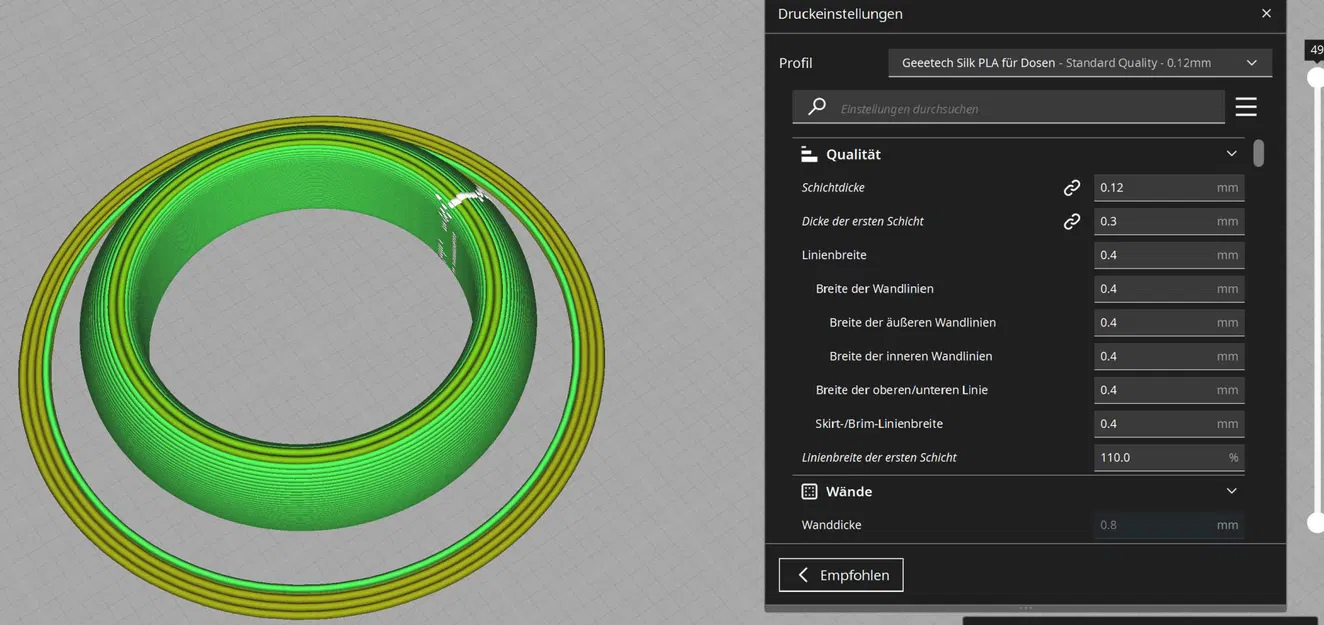1324x625 pixels.
Task: Collapse the Qualität section
Action: tap(1231, 154)
